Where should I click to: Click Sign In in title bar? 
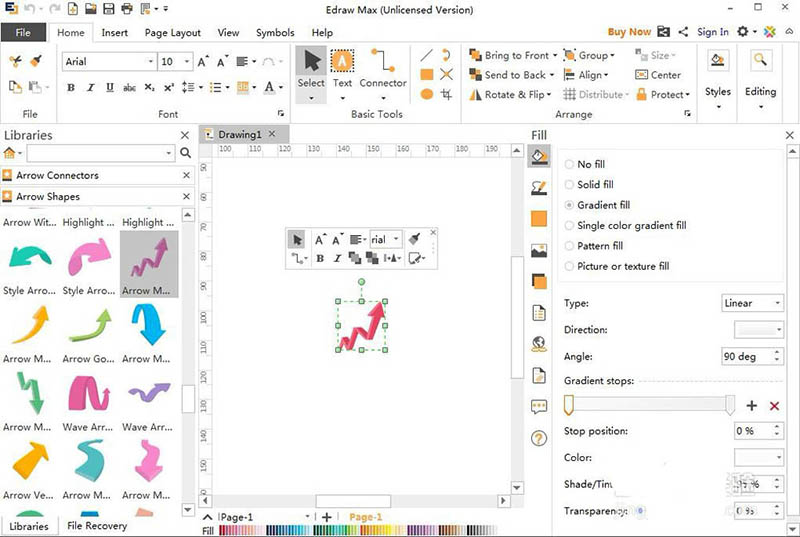(712, 32)
